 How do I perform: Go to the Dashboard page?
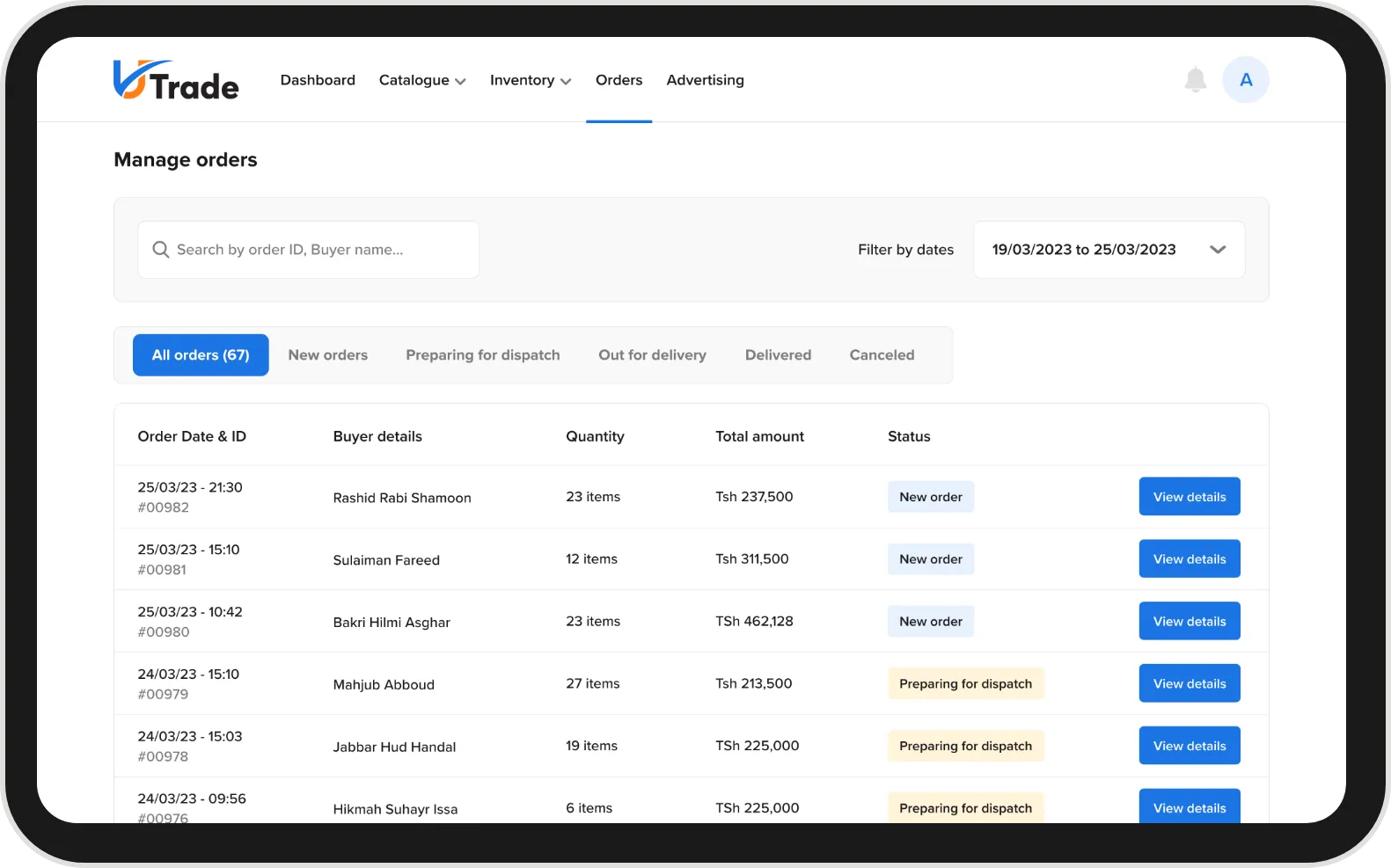tap(318, 80)
